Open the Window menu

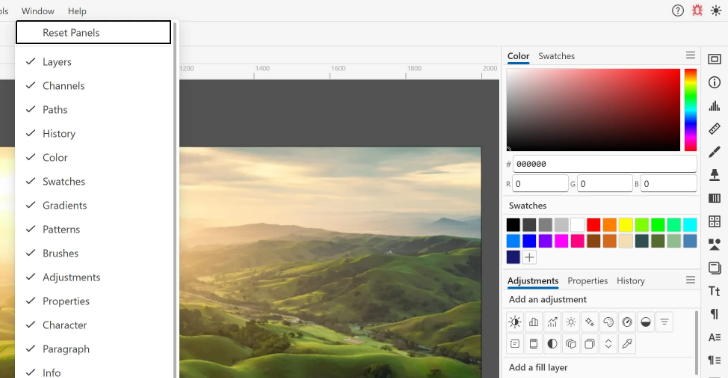pos(38,11)
